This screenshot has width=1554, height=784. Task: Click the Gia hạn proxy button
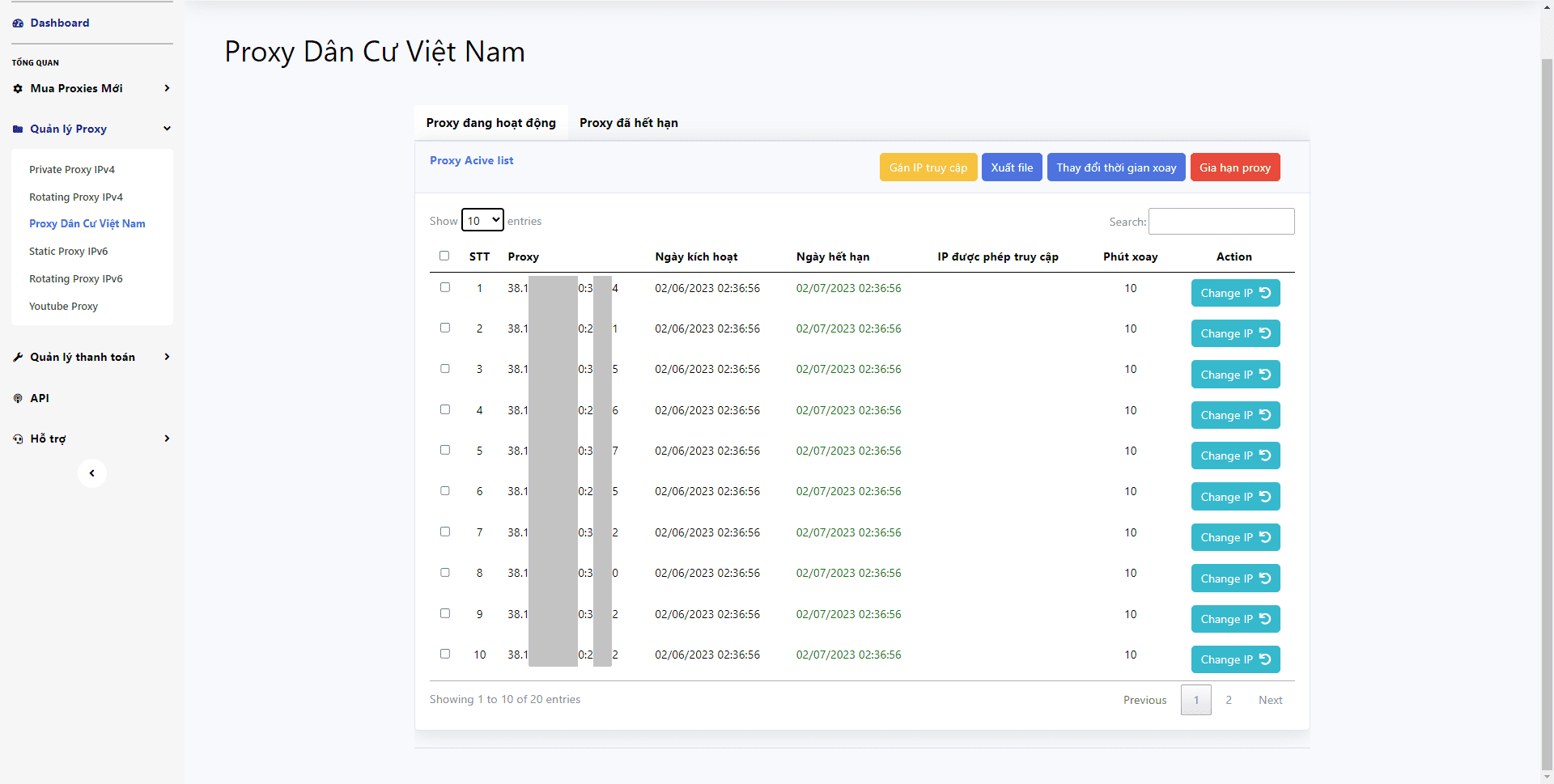click(1234, 167)
